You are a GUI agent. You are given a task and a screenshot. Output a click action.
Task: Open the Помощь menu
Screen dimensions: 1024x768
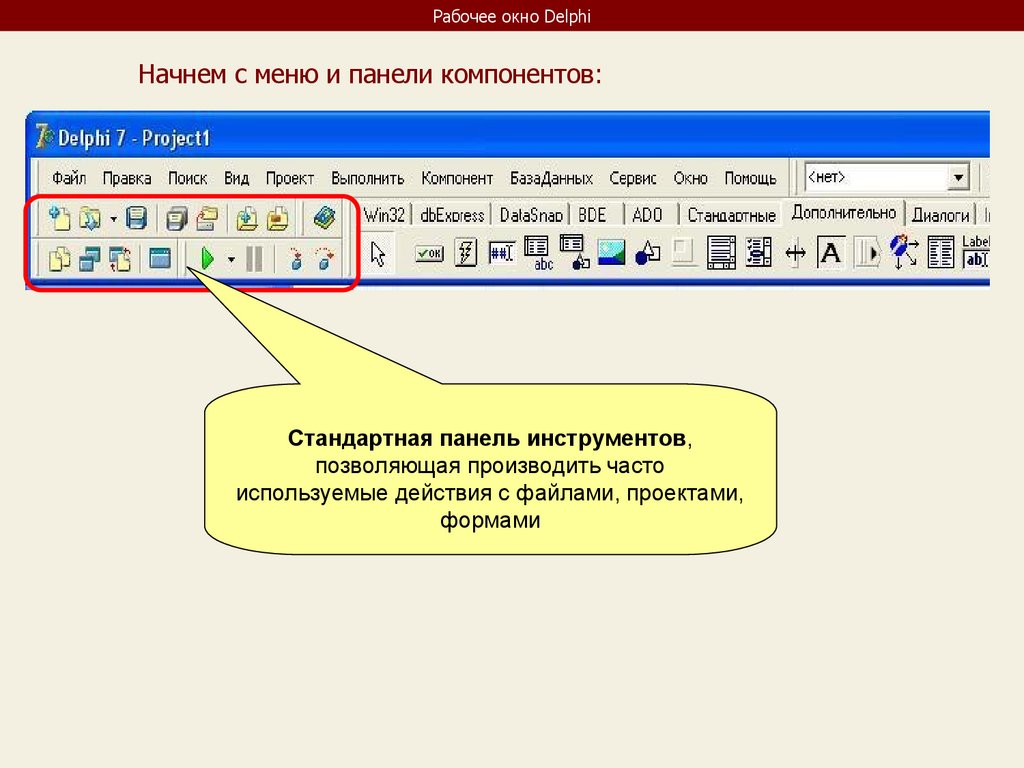[x=750, y=178]
